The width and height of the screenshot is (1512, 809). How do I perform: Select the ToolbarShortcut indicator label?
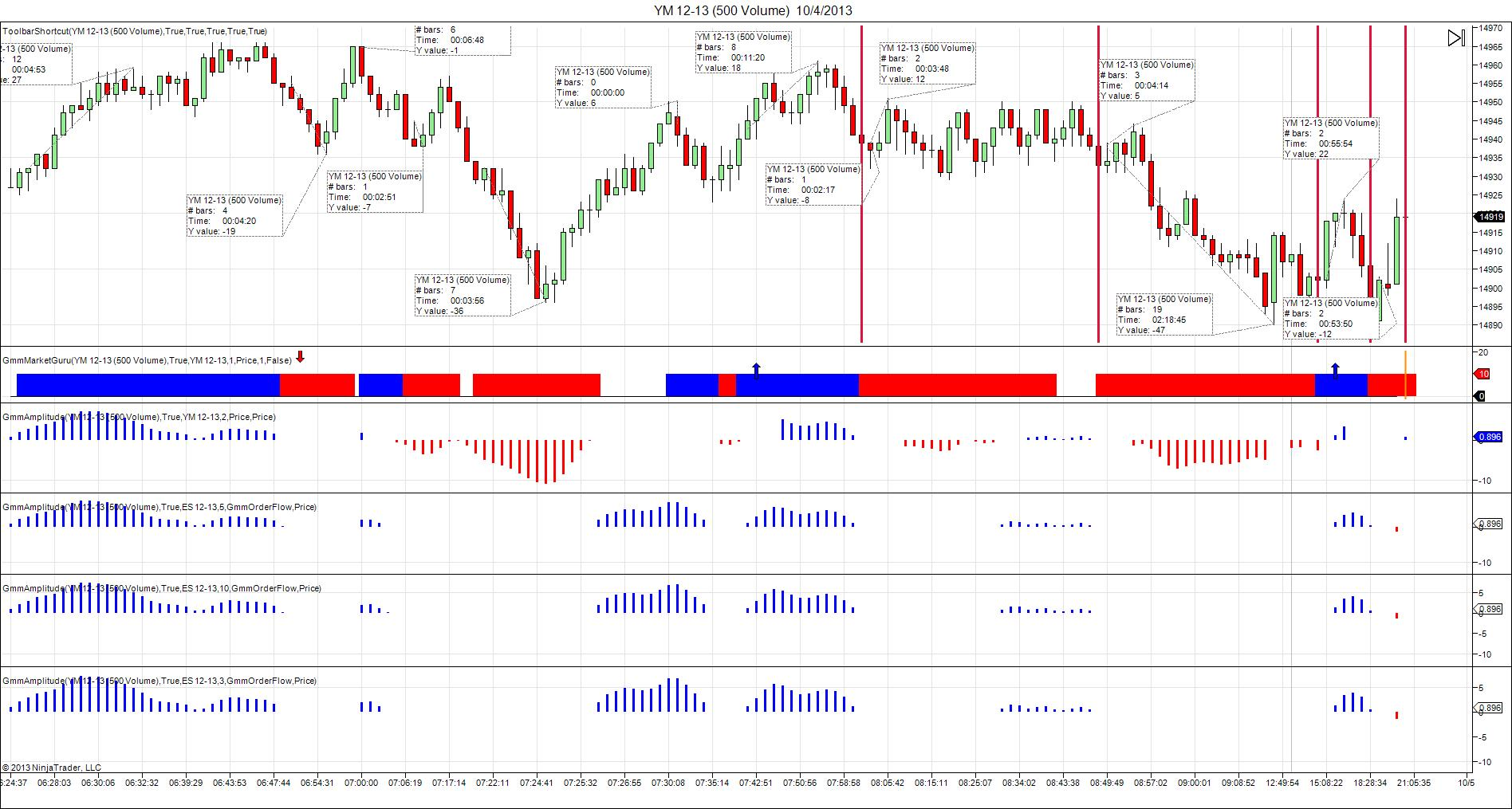tap(135, 32)
